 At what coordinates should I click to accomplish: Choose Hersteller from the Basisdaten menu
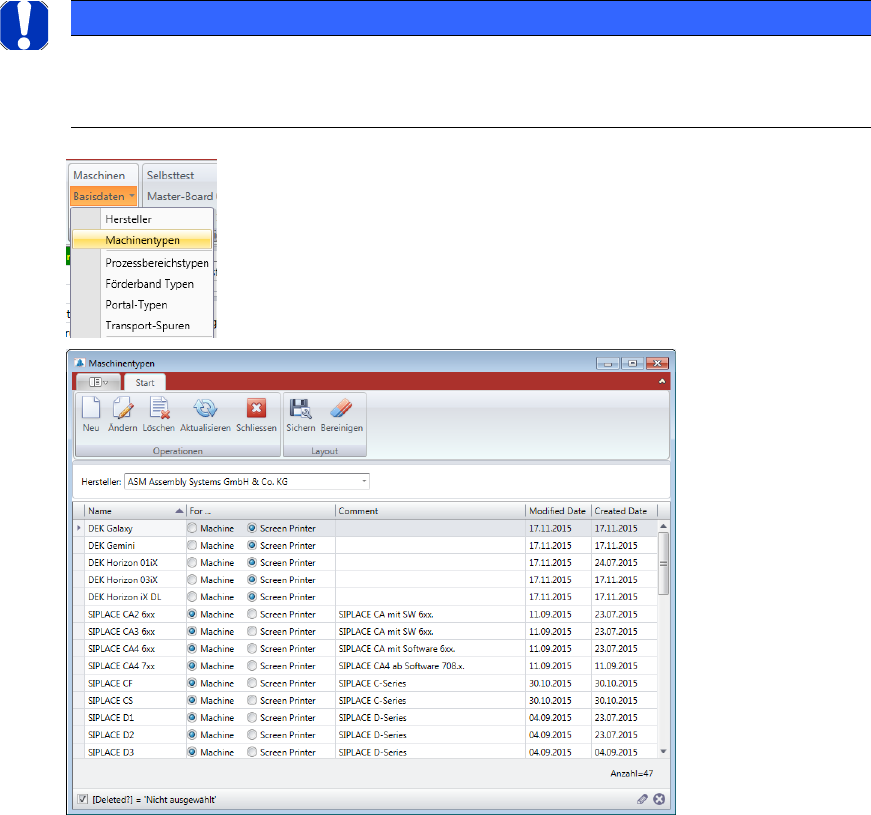point(128,219)
